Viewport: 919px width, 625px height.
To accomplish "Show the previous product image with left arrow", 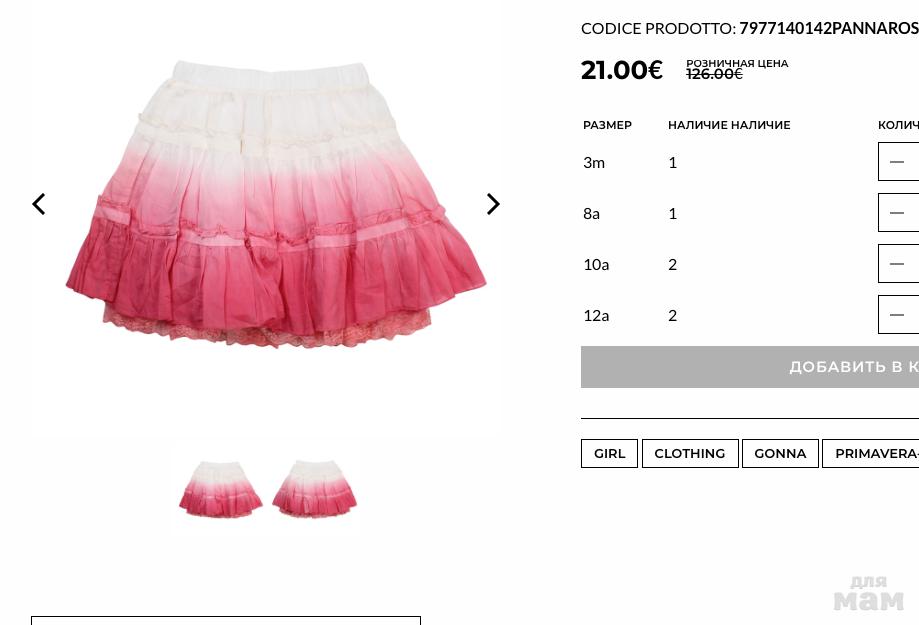I will tap(39, 204).
